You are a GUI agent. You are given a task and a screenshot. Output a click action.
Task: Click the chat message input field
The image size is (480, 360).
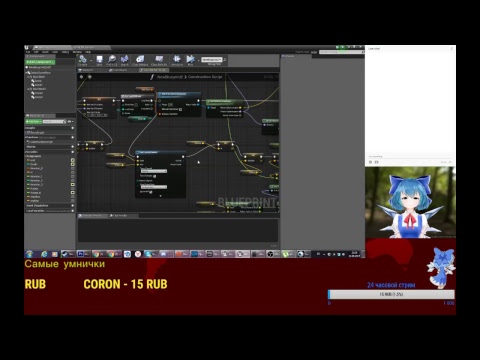click(x=410, y=156)
